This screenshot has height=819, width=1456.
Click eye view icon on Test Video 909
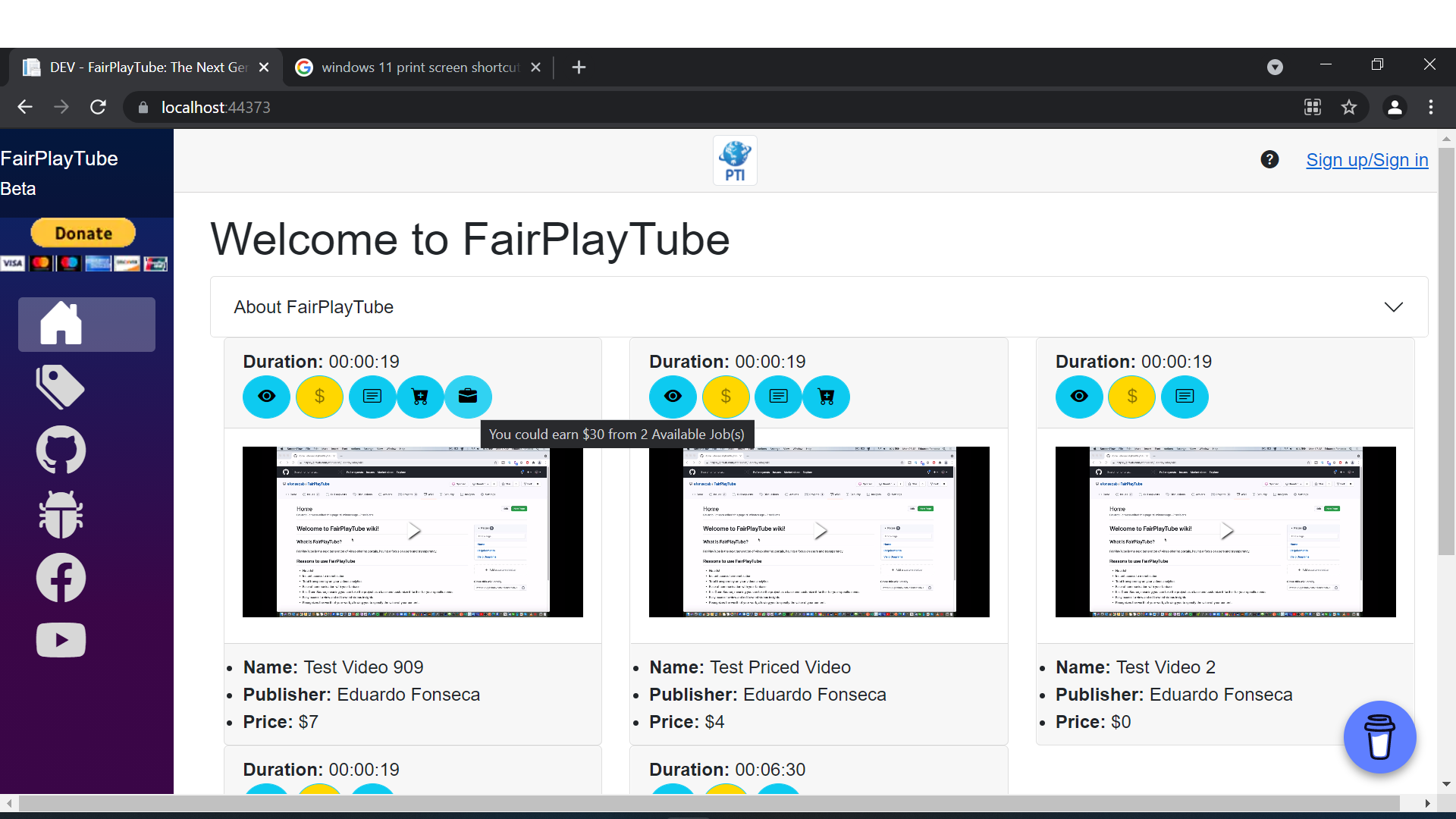coord(266,397)
